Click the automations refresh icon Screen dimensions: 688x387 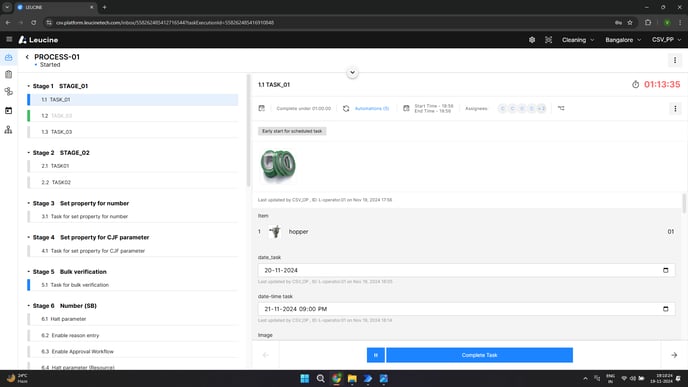tap(346, 108)
